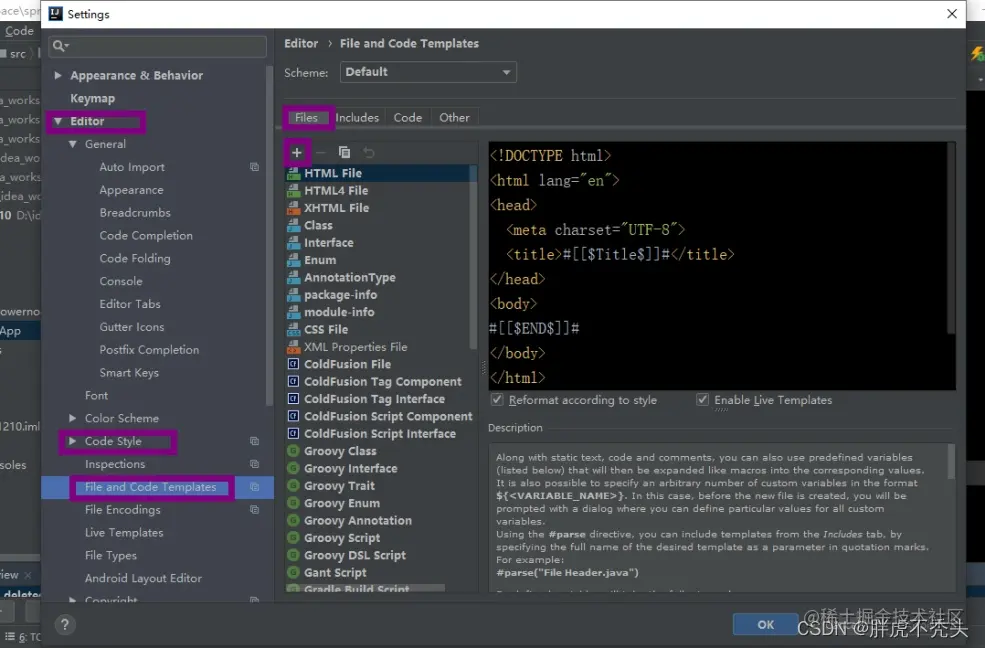Click the reset to default undo icon
This screenshot has height=648, width=985.
click(369, 153)
